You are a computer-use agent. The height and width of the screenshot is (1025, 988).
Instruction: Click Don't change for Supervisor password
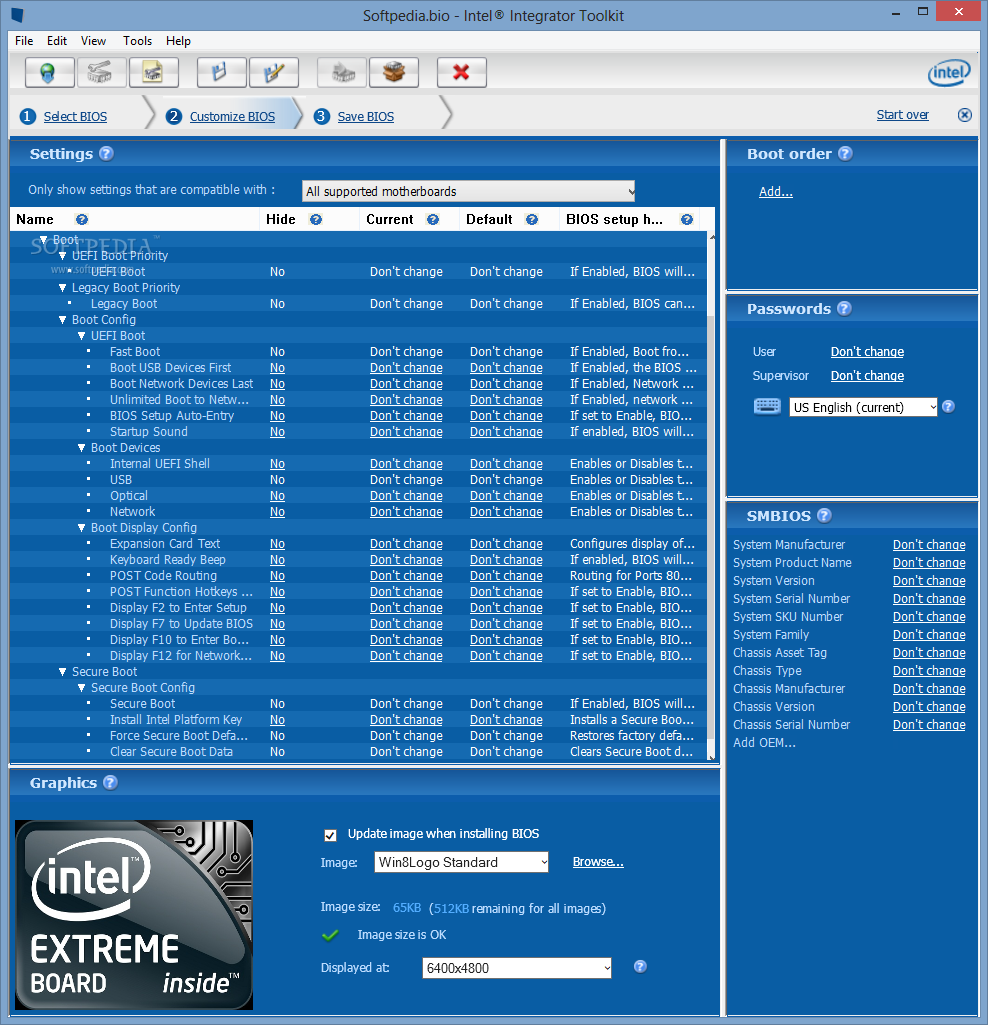point(867,376)
